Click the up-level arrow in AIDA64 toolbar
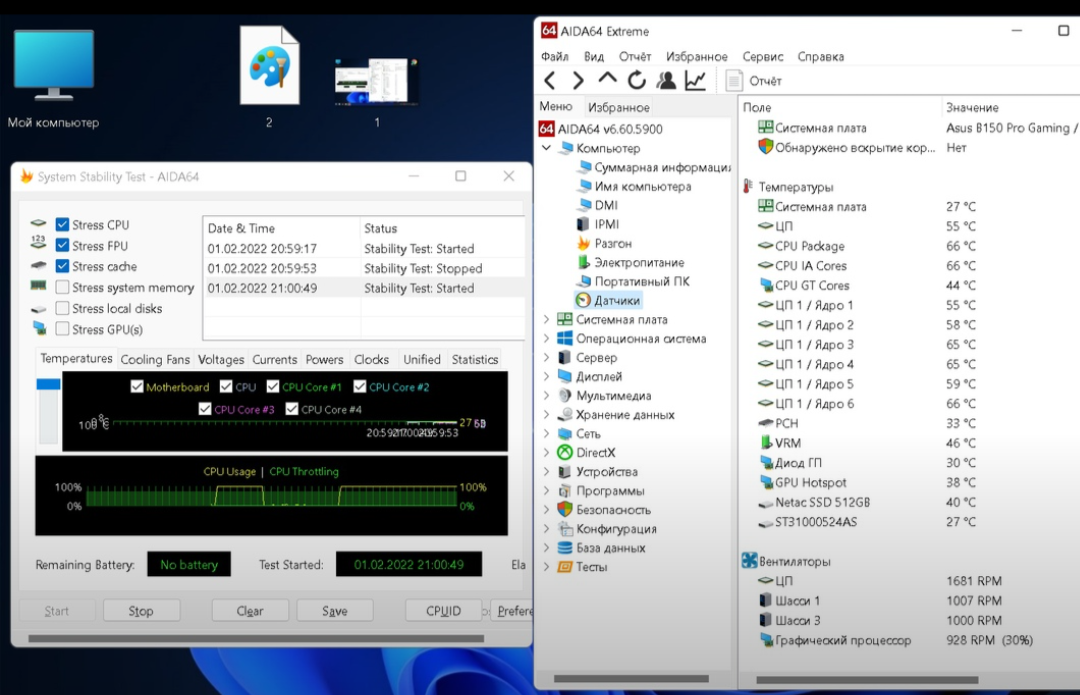Screen dimensions: 1080x695 607,79
